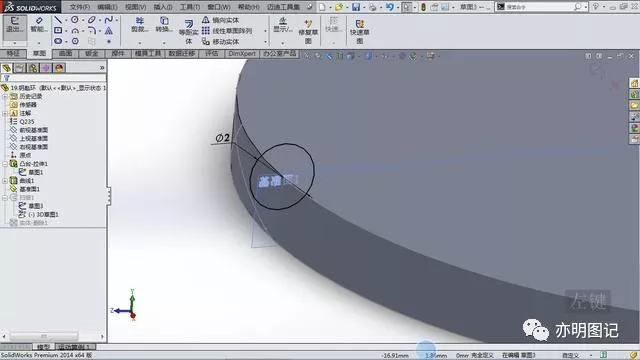Viewport: 640px width, 360px height.
Task: Open dropdown arrow under 剪裁 trim button
Action: coord(140,42)
